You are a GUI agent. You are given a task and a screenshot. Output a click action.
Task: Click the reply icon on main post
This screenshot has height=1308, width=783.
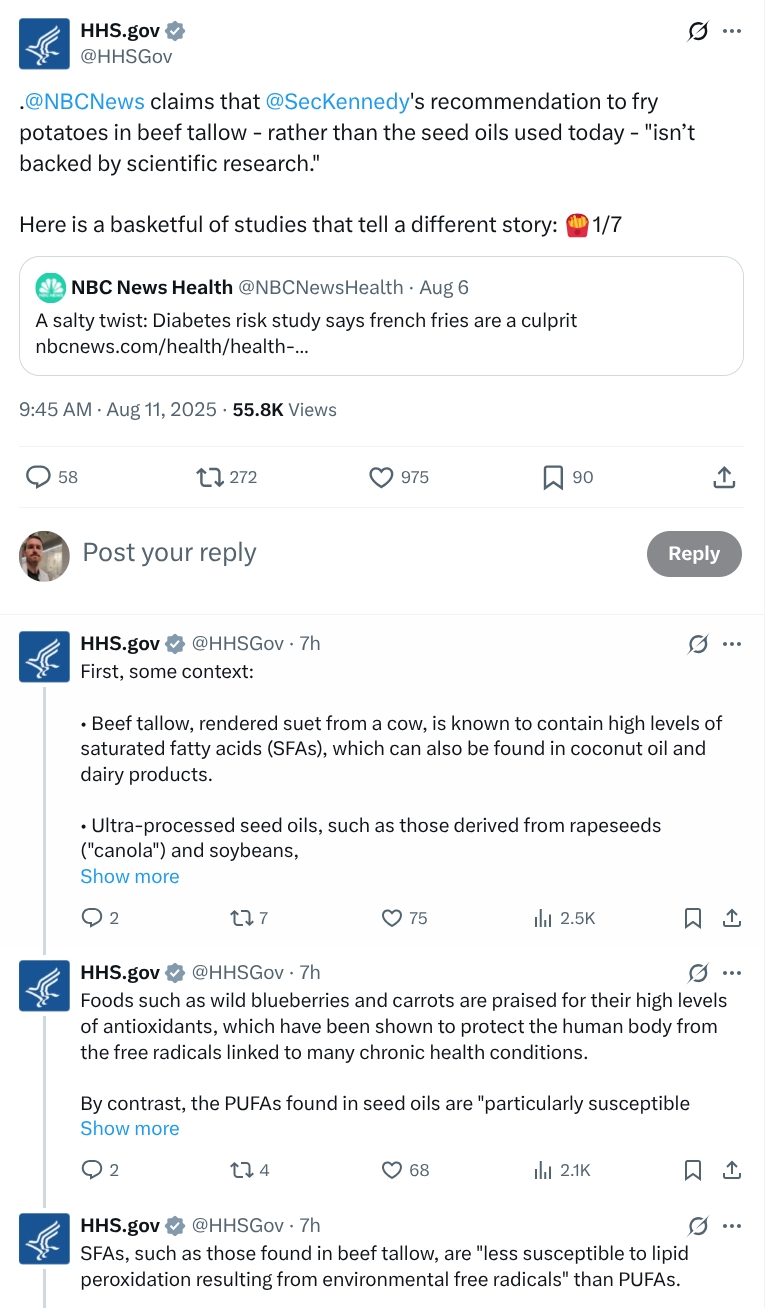pos(38,478)
